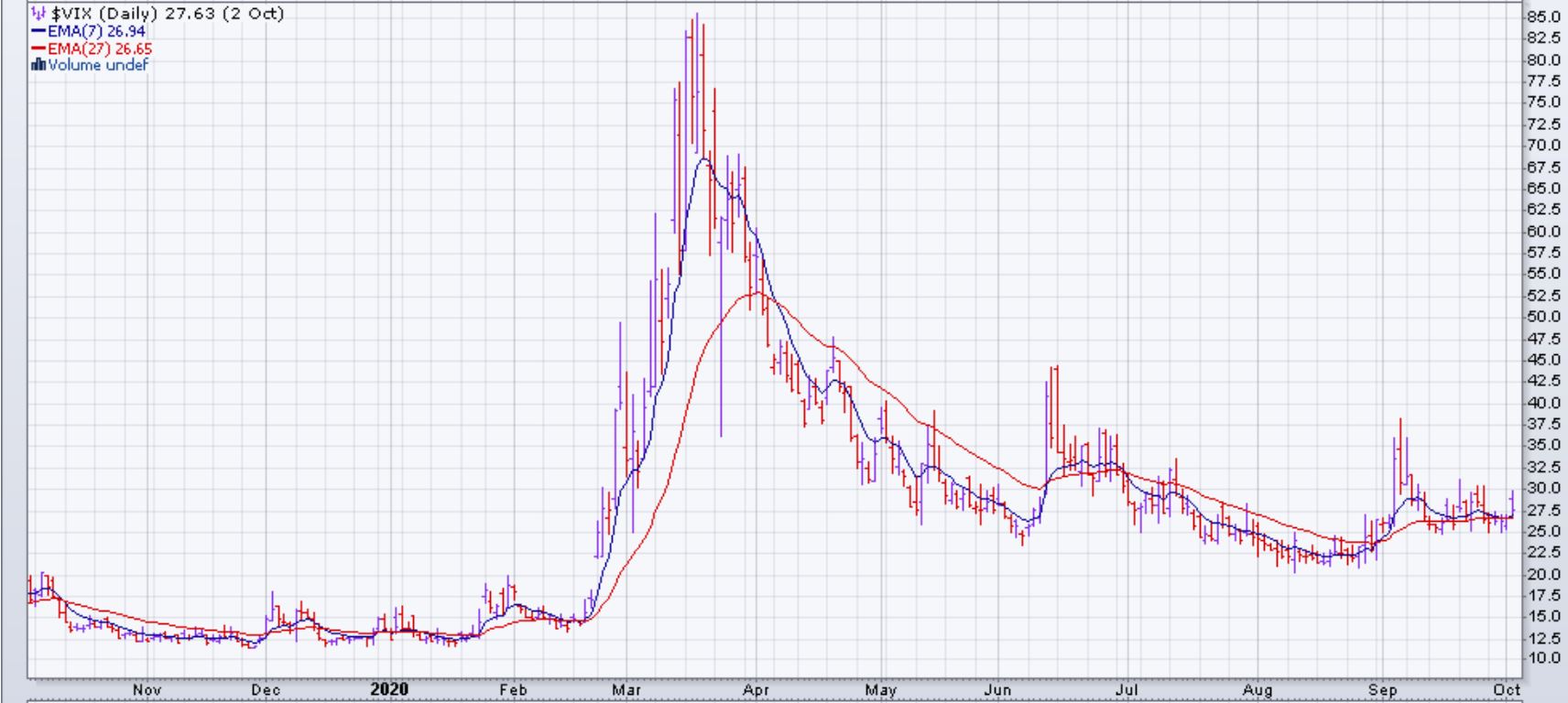Image resolution: width=1568 pixels, height=703 pixels.
Task: Click the EMA(27) 26.65 legend label
Action: 100,49
